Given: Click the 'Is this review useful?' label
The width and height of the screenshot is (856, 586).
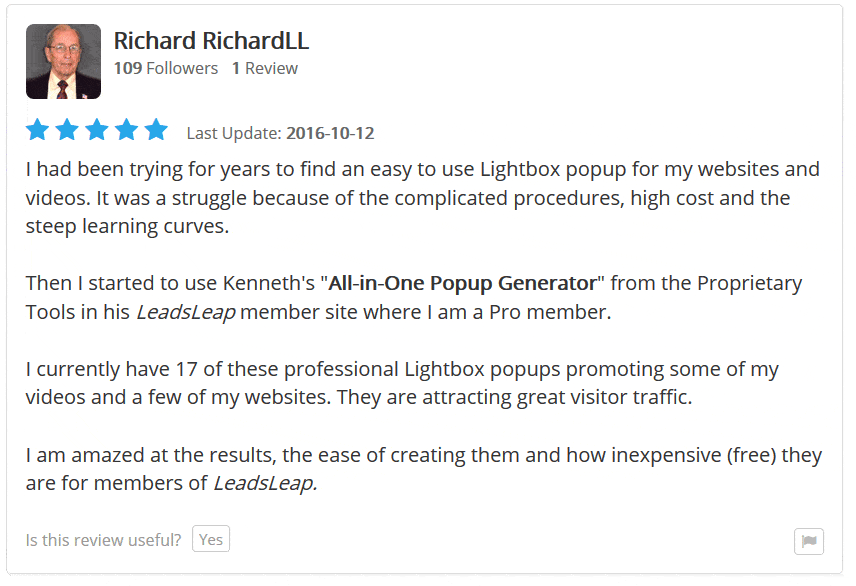Looking at the screenshot, I should pyautogui.click(x=103, y=540).
